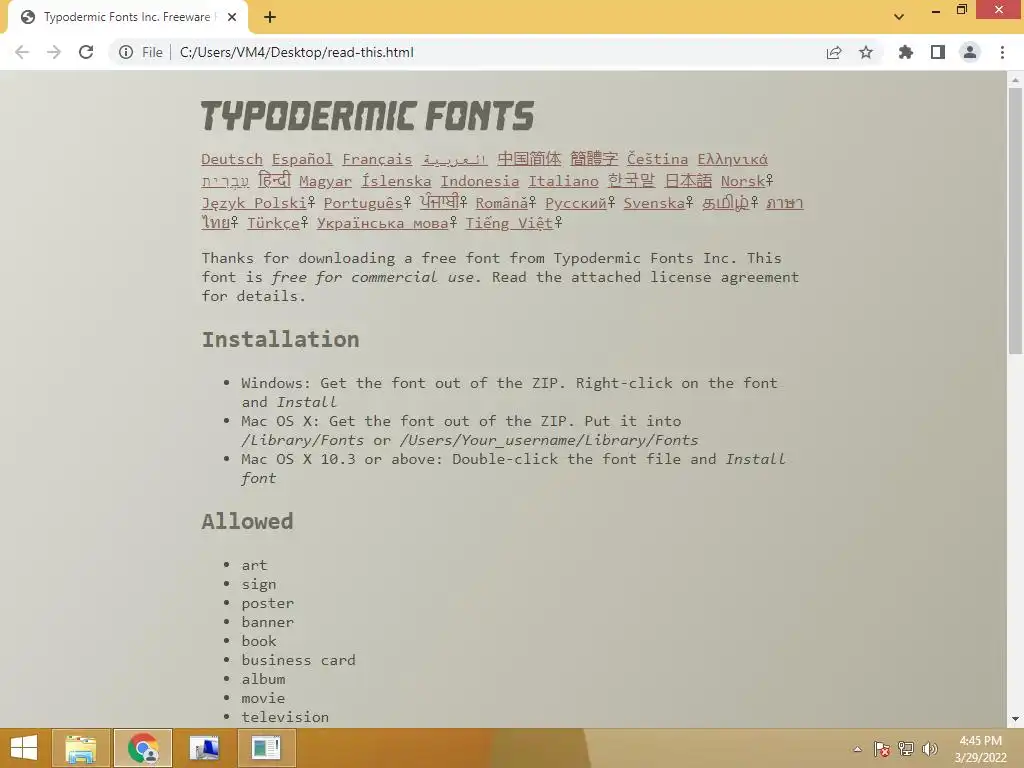This screenshot has width=1024, height=768.
Task: Click Chrome icon in taskbar
Action: pyautogui.click(x=143, y=748)
